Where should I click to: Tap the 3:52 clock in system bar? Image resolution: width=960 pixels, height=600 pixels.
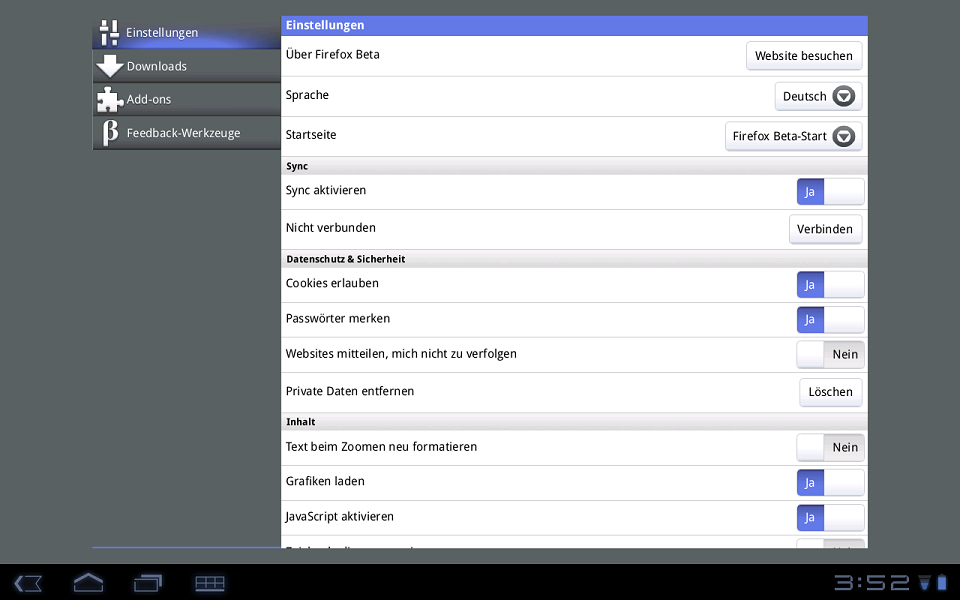(x=872, y=582)
